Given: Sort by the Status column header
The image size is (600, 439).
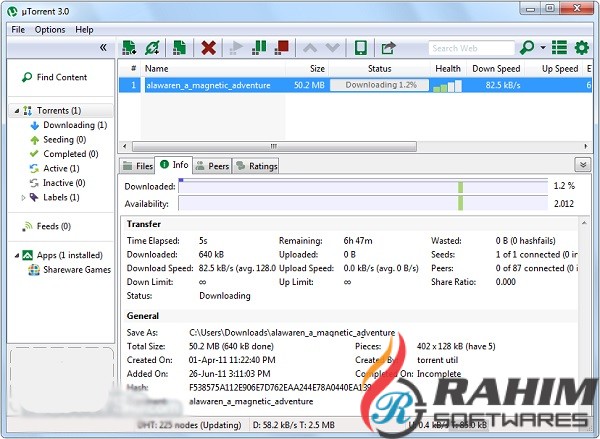Looking at the screenshot, I should [379, 69].
